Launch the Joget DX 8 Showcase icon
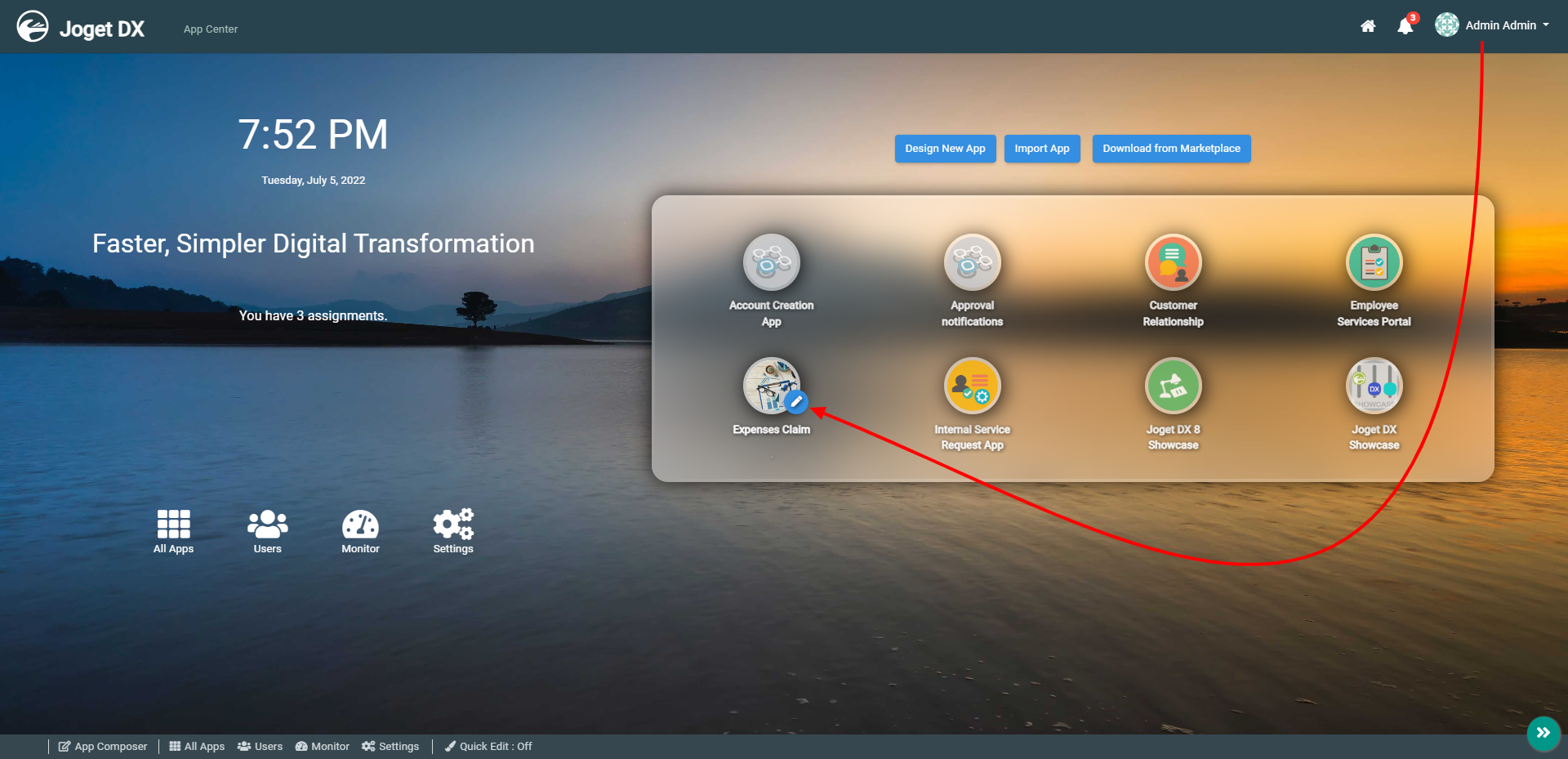Viewport: 1568px width, 759px height. tap(1174, 386)
